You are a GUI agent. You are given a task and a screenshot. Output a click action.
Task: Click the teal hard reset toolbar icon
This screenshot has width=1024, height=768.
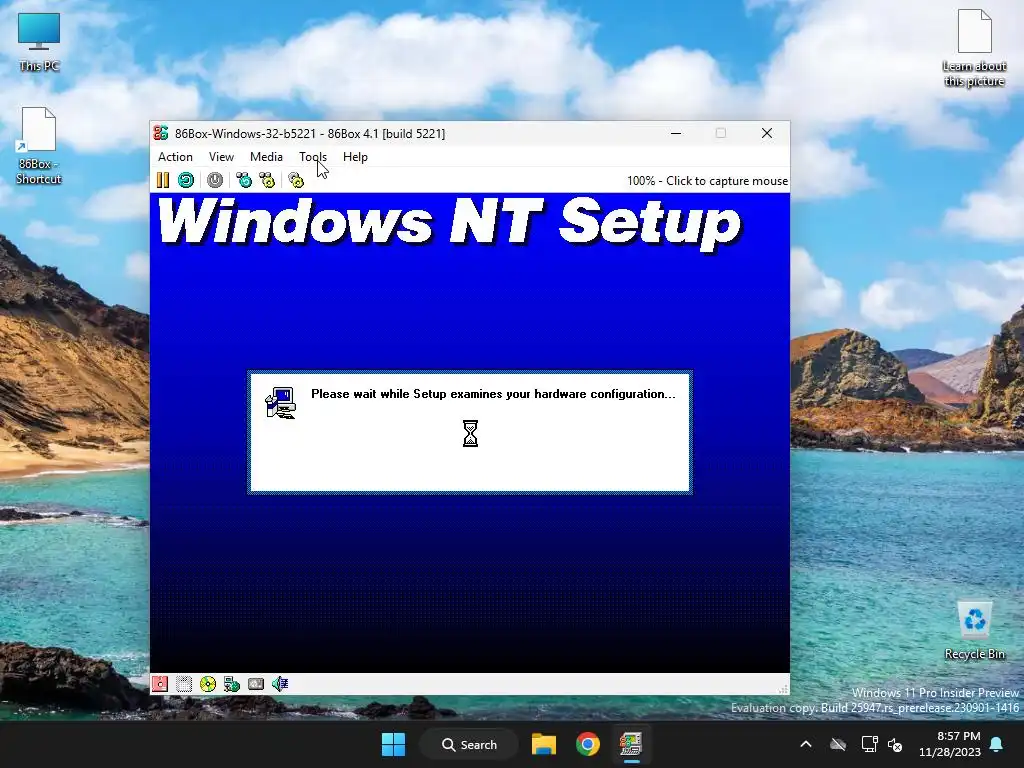186,180
